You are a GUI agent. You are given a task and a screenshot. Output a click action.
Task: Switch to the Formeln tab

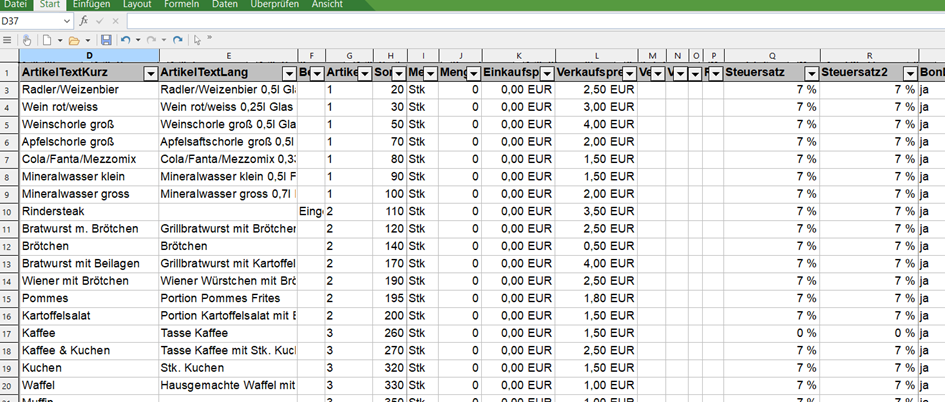coord(182,5)
